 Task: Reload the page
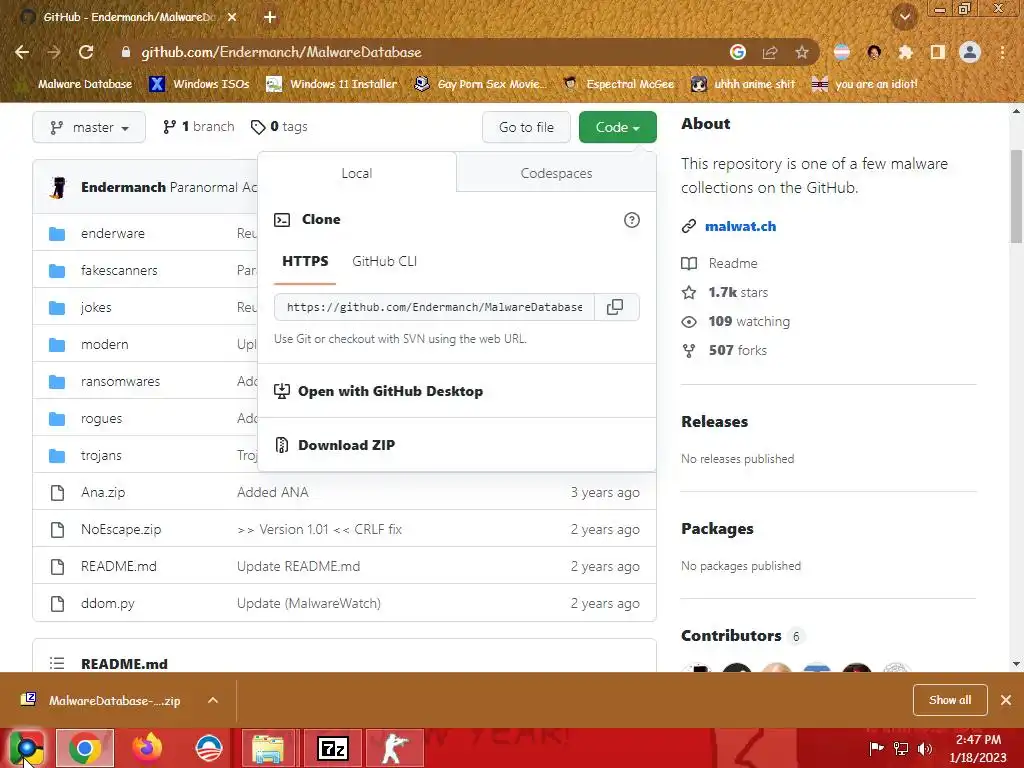86,52
